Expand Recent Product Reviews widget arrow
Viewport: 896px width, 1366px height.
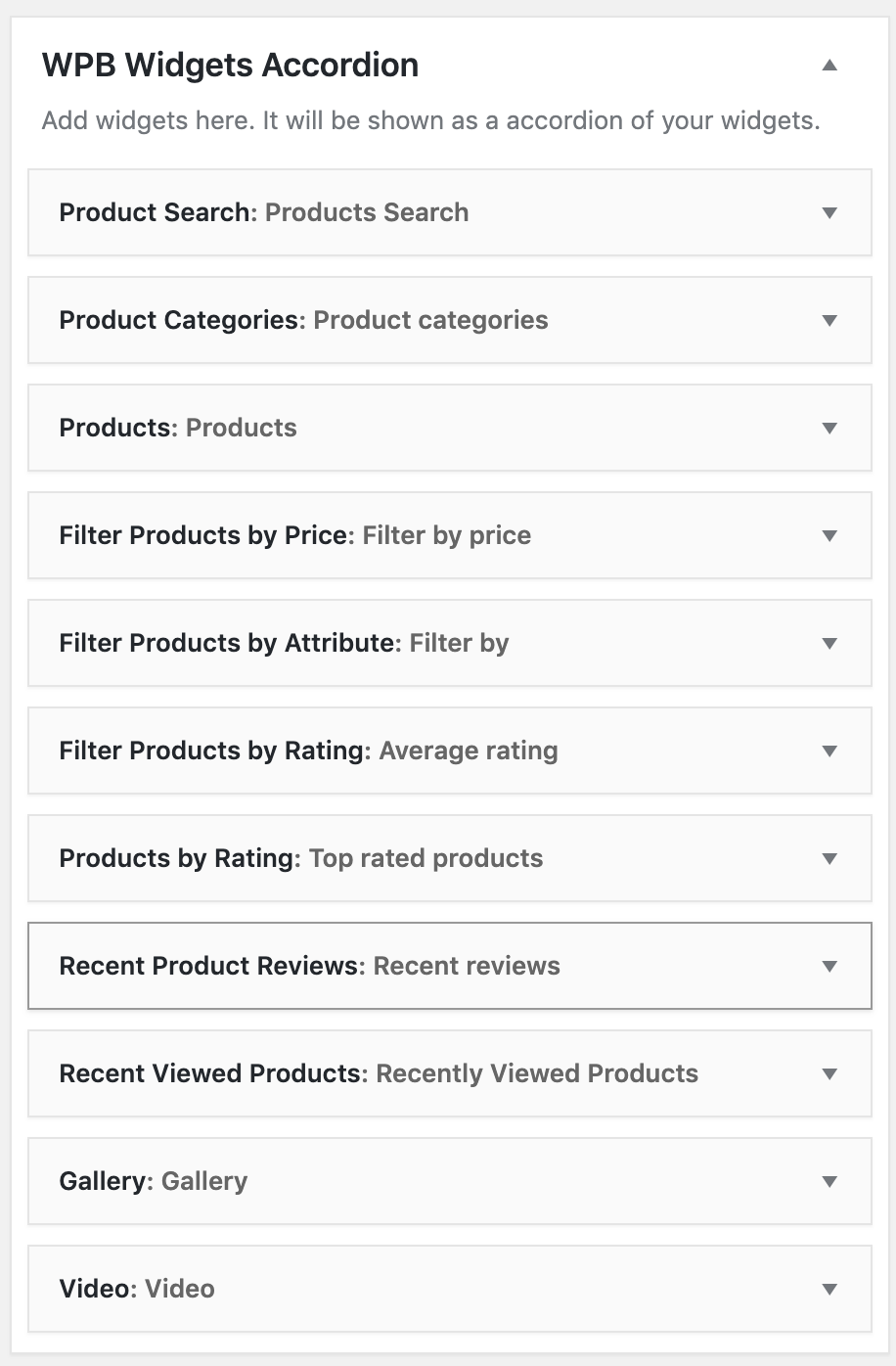click(829, 966)
